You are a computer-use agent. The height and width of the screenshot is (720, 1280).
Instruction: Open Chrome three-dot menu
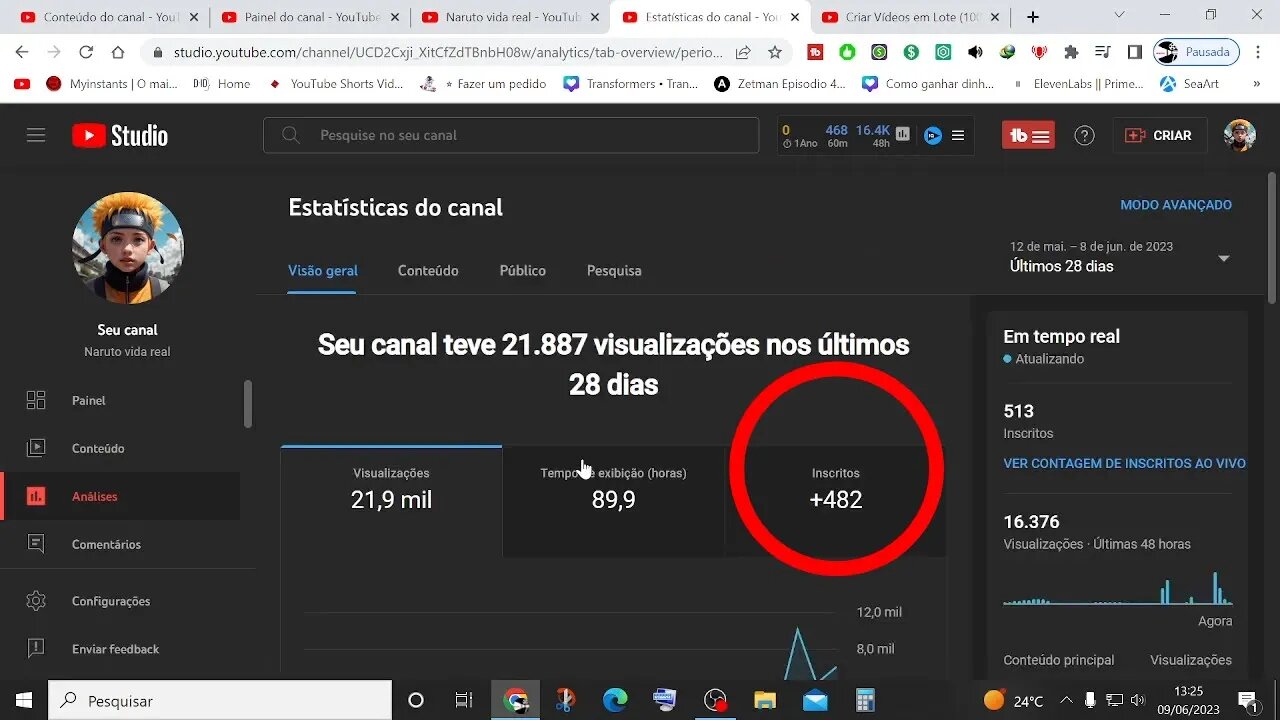coord(1258,53)
